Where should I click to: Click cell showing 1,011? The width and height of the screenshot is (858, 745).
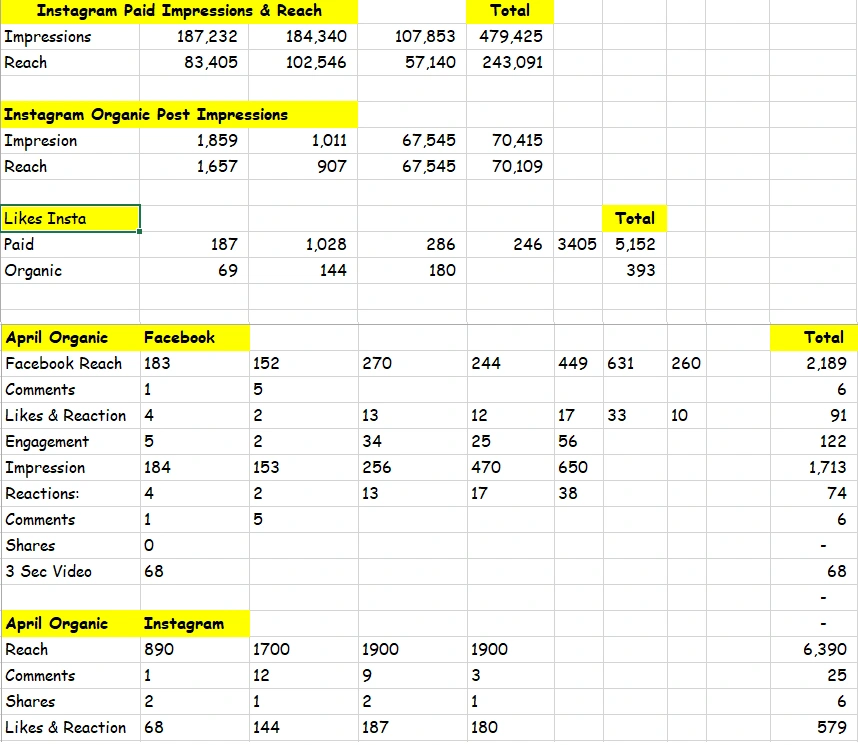303,141
